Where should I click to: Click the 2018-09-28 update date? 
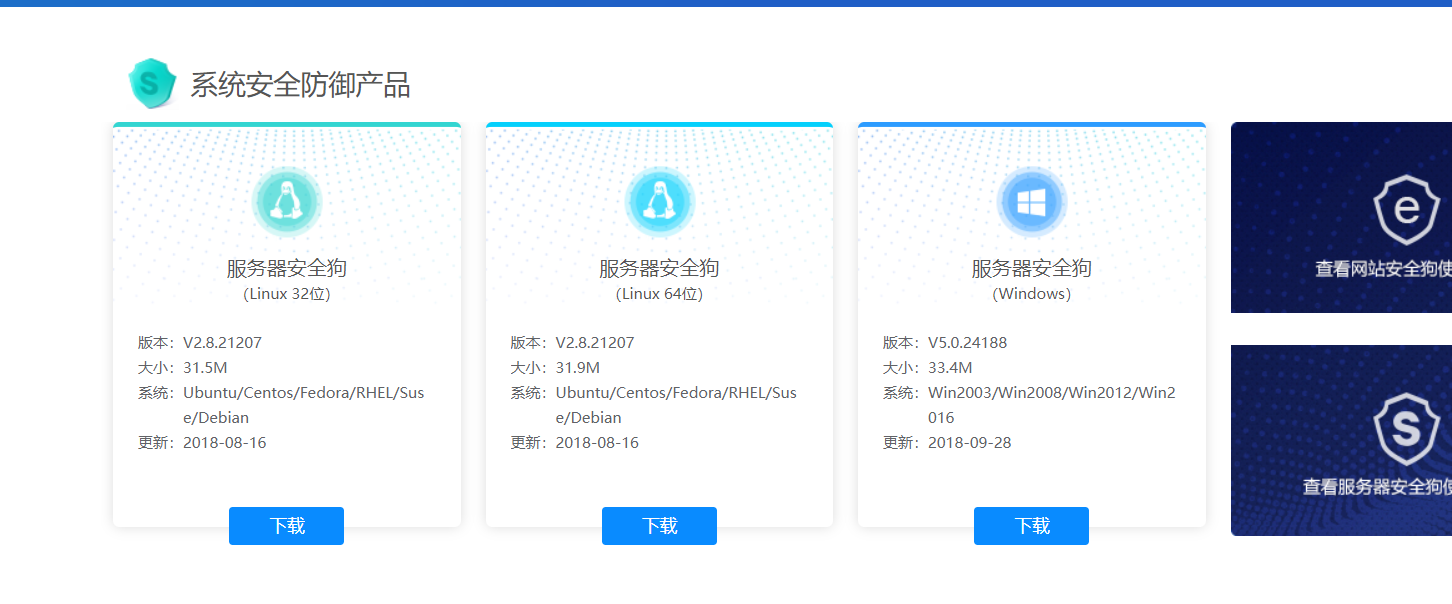coord(969,443)
